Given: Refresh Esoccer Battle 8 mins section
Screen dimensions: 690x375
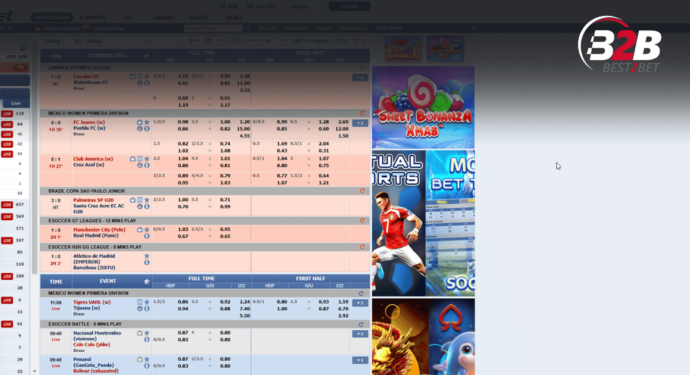Looking at the screenshot, I should (361, 324).
